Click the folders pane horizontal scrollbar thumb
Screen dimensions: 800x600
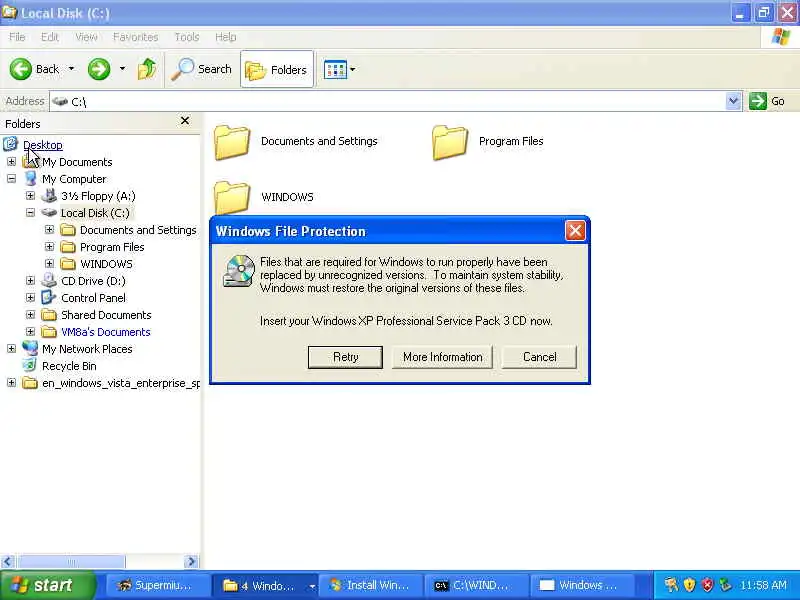pyautogui.click(x=70, y=562)
